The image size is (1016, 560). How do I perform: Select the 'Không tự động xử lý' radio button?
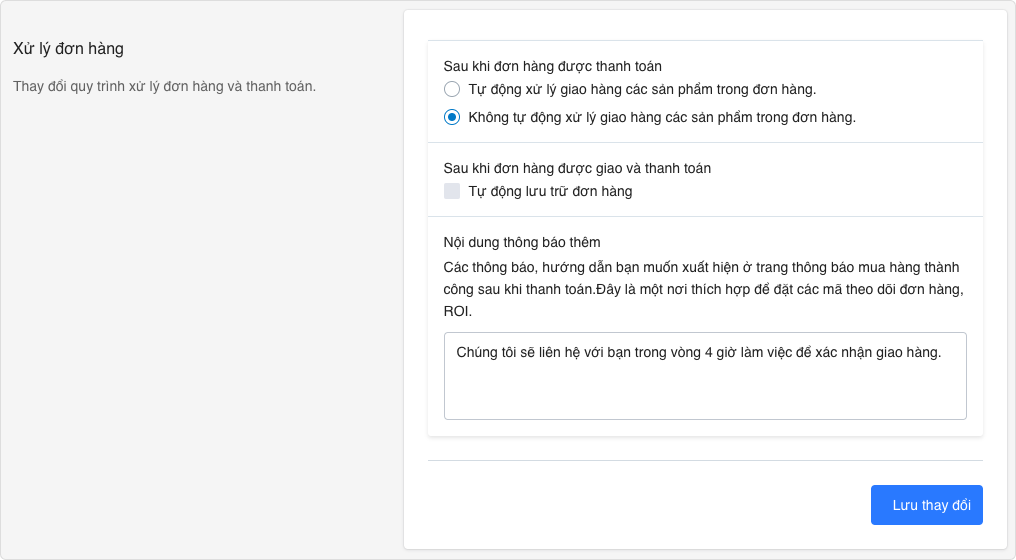[x=452, y=117]
